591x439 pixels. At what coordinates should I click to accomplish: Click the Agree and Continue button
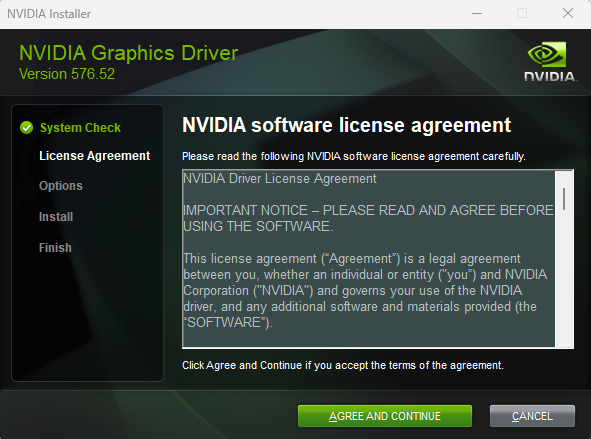pyautogui.click(x=384, y=416)
